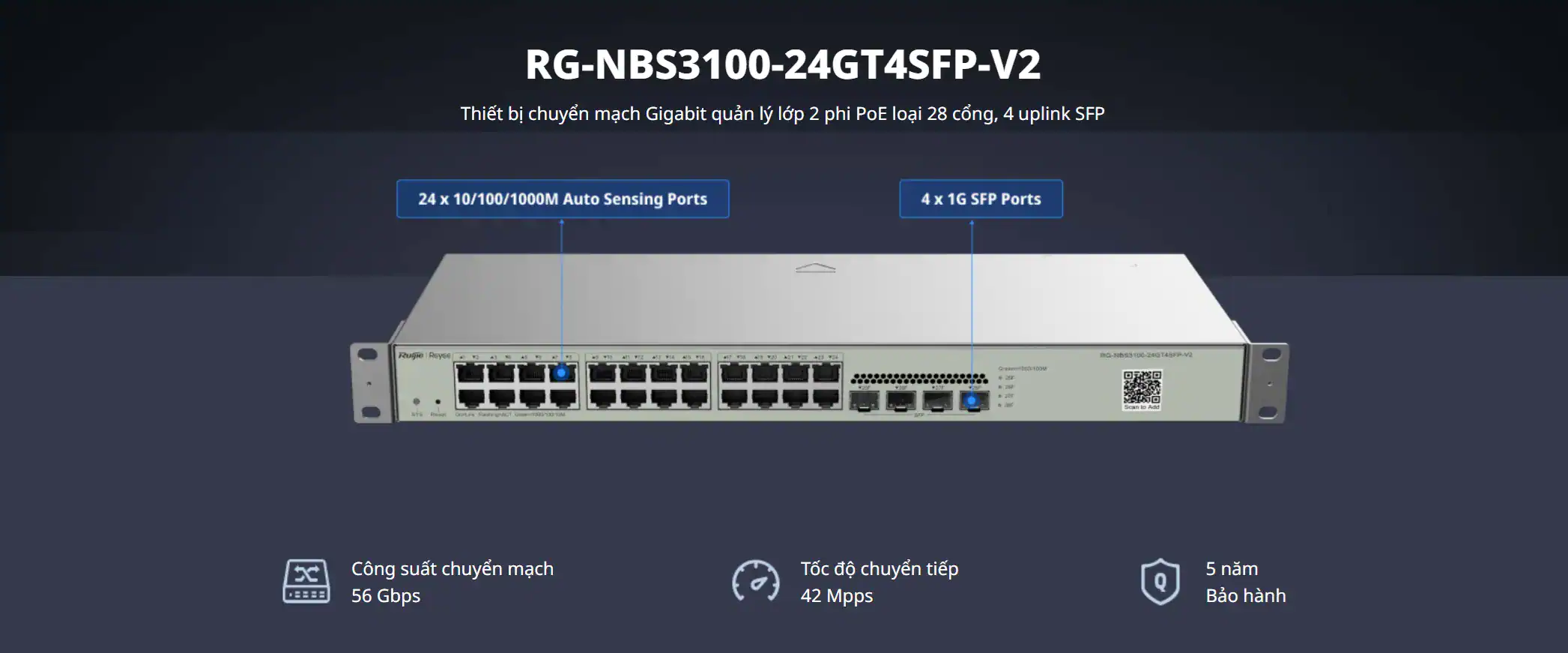The image size is (1568, 653).
Task: Select the 24 x 10/100/1000M Auto Sensing Ports label
Action: (563, 199)
